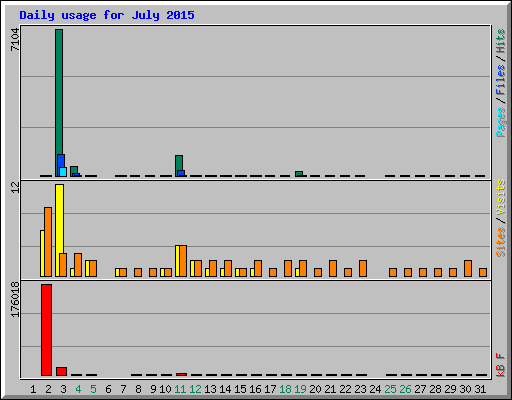512x400 pixels.
Task: Click the cyan "Pages" legend word
Action: click(x=501, y=122)
